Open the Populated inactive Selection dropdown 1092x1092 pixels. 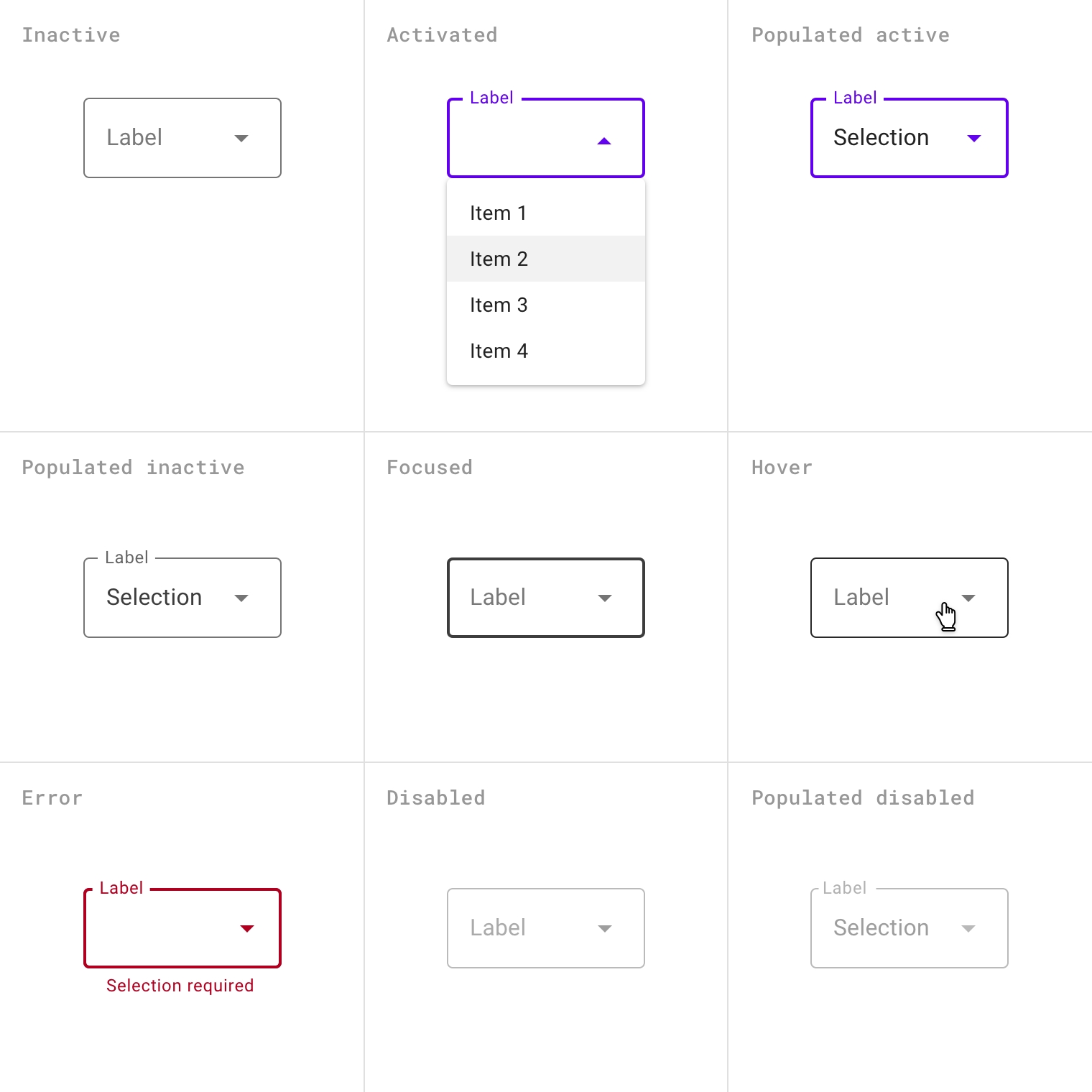pyautogui.click(x=165, y=598)
